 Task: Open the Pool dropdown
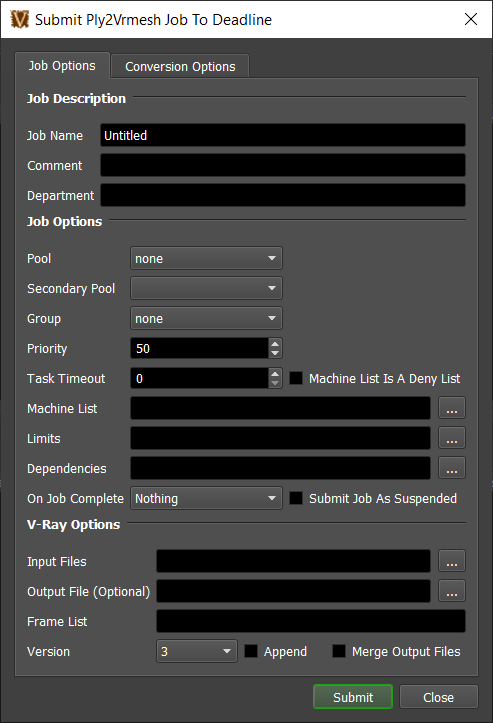click(x=206, y=258)
